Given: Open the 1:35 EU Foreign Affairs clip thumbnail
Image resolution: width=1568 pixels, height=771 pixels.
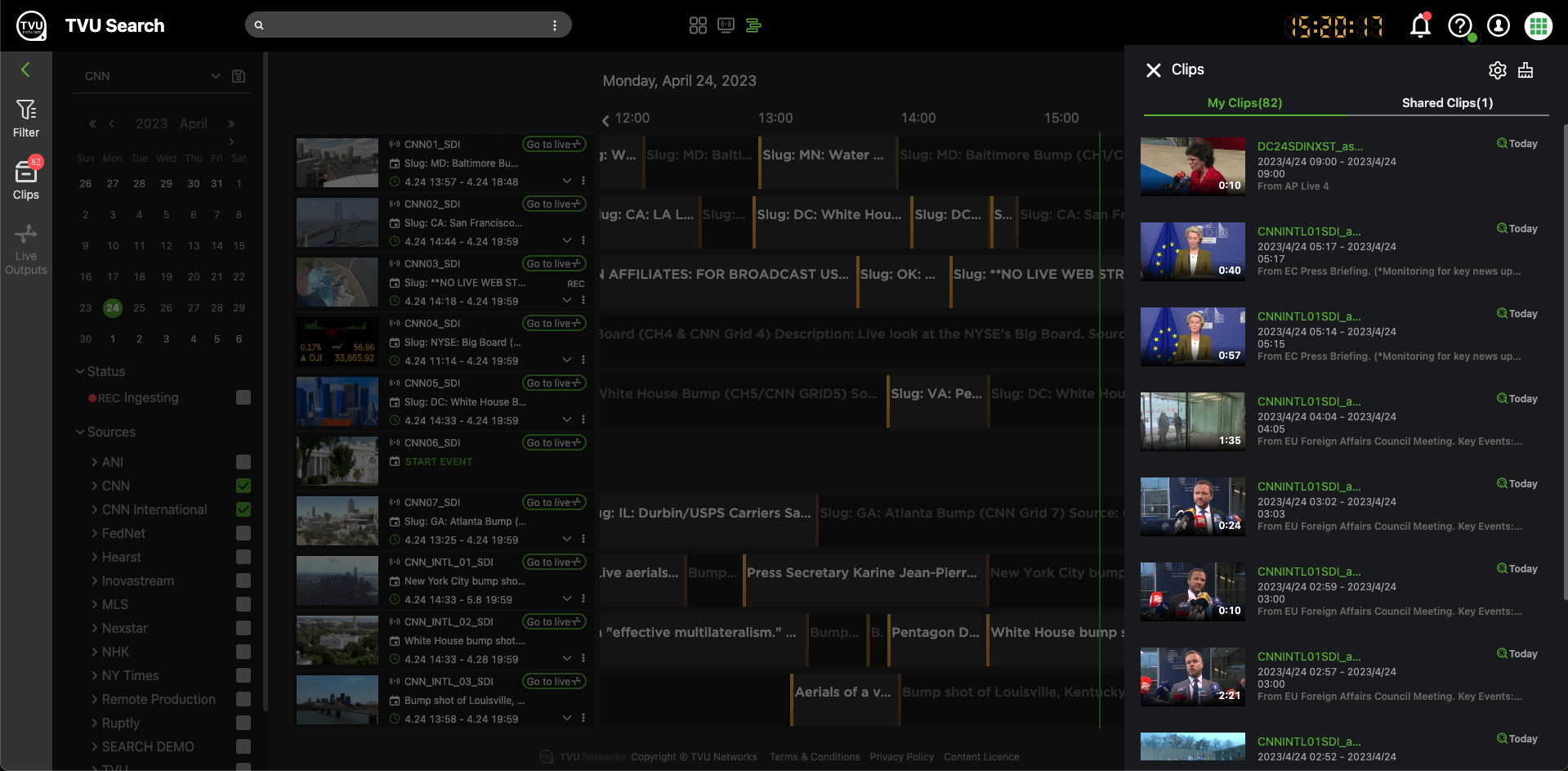Looking at the screenshot, I should [1193, 422].
